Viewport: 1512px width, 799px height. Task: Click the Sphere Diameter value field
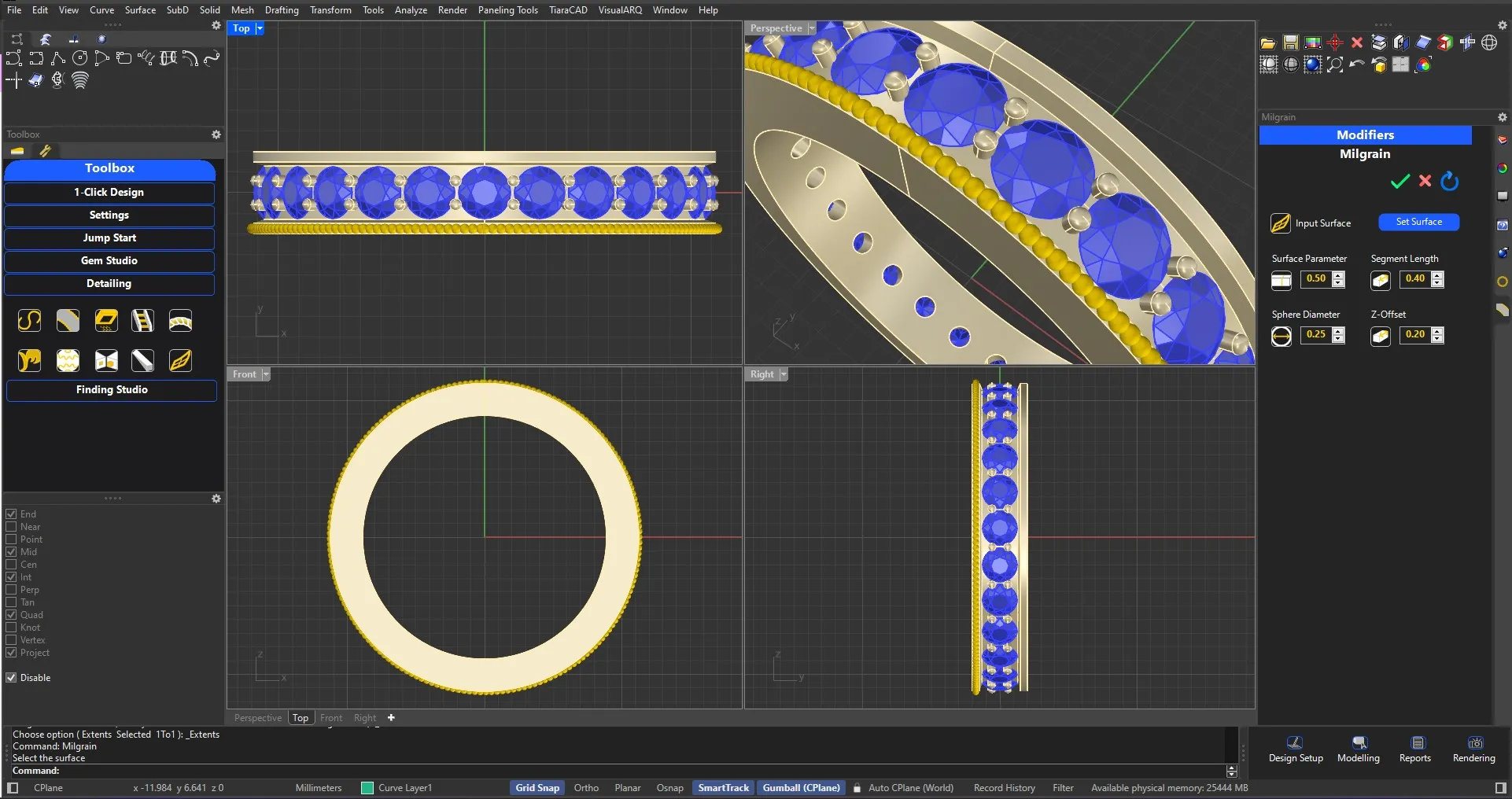tap(1315, 335)
